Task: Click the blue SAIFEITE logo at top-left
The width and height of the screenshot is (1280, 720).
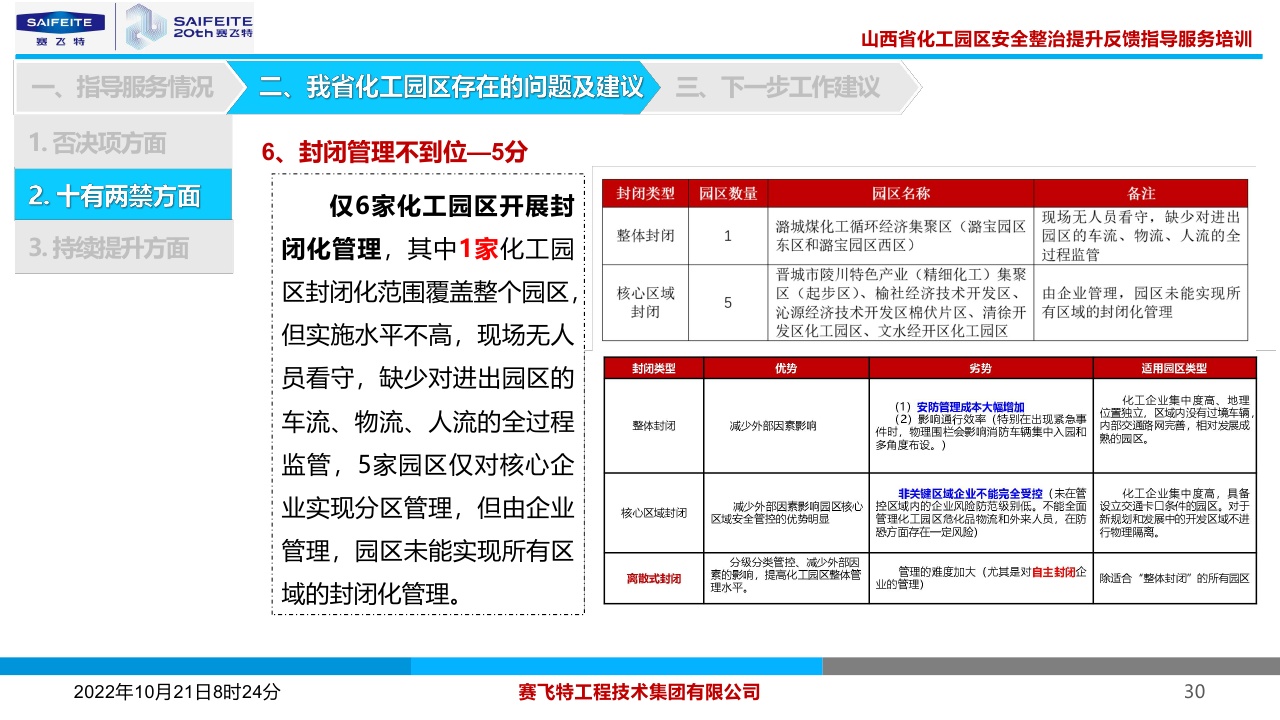Action: [60, 27]
